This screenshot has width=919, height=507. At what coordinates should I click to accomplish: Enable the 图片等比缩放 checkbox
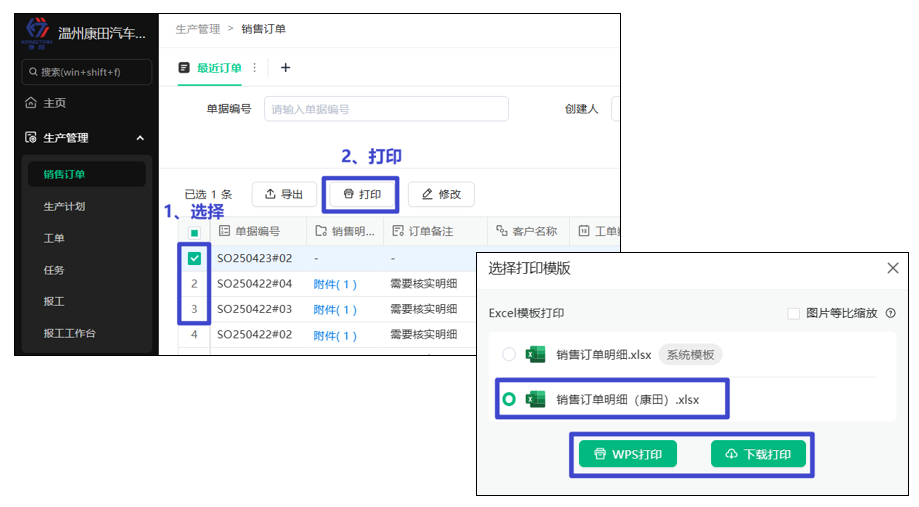794,313
